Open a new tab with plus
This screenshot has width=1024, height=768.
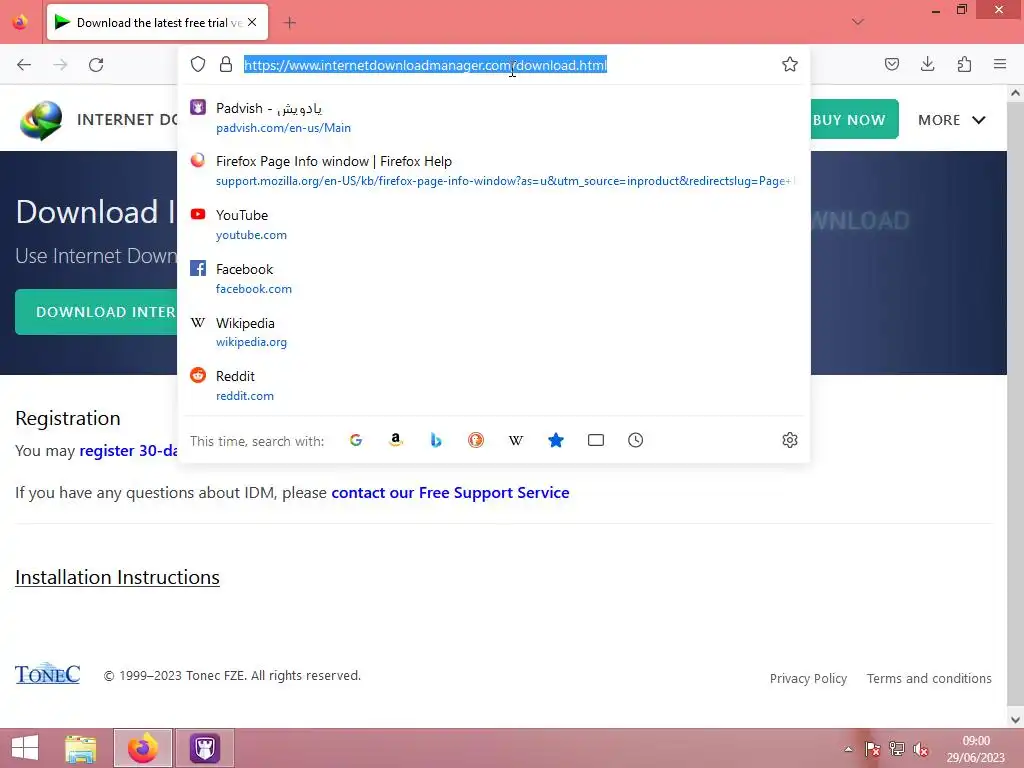(289, 23)
